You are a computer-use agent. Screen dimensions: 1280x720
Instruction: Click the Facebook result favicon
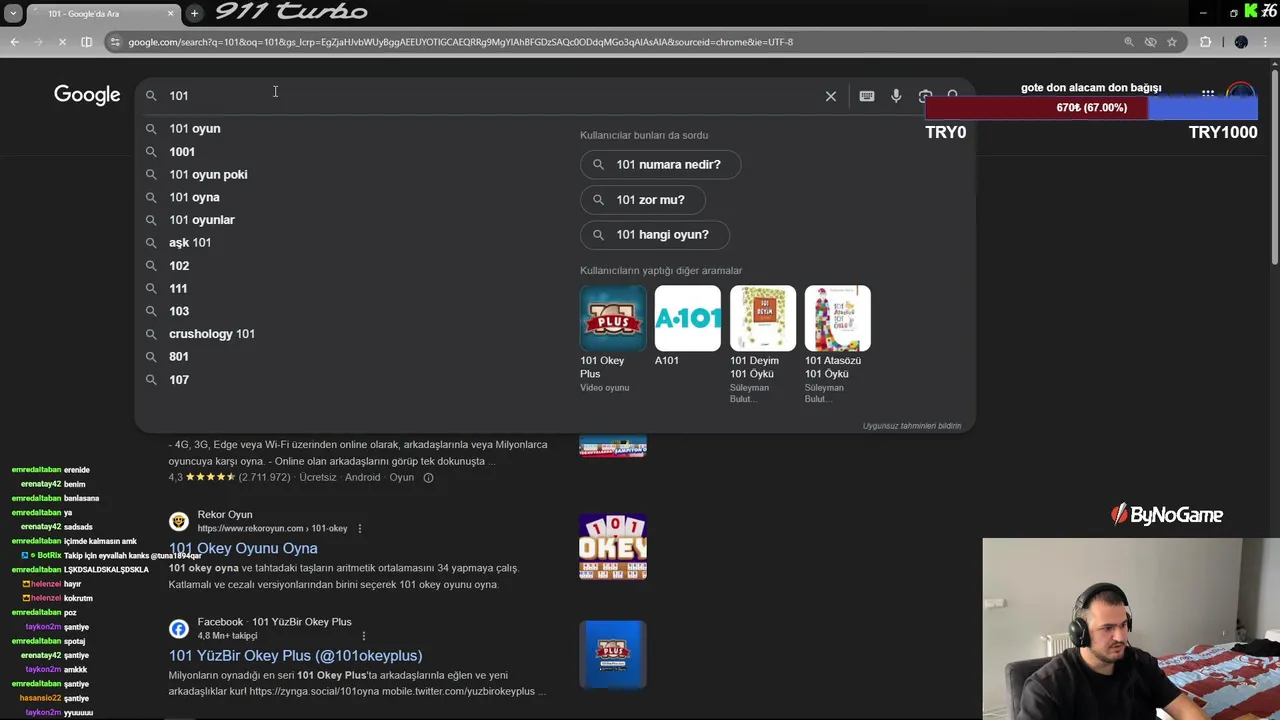click(179, 629)
